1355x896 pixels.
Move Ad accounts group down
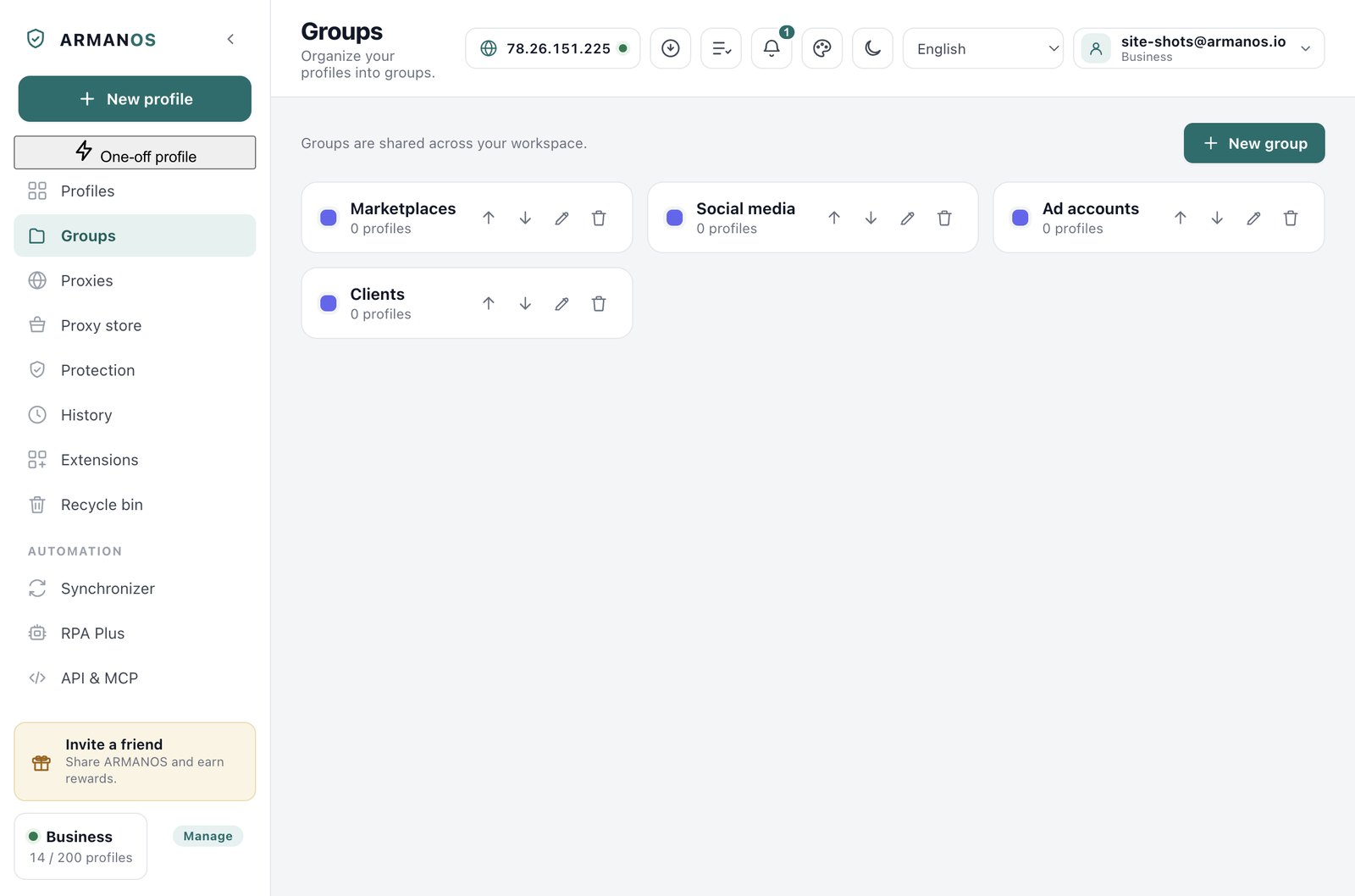pos(1217,218)
